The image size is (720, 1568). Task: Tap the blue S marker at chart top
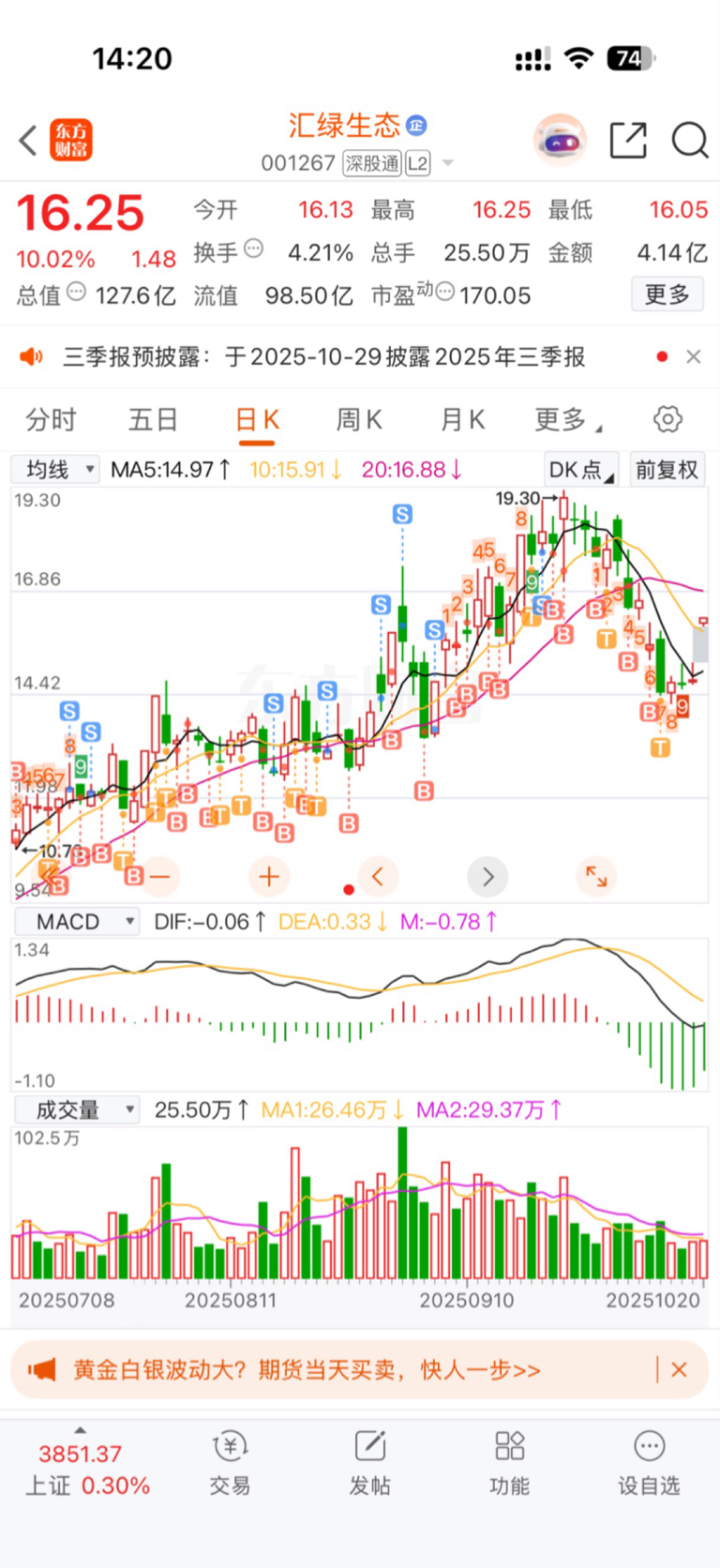click(402, 514)
